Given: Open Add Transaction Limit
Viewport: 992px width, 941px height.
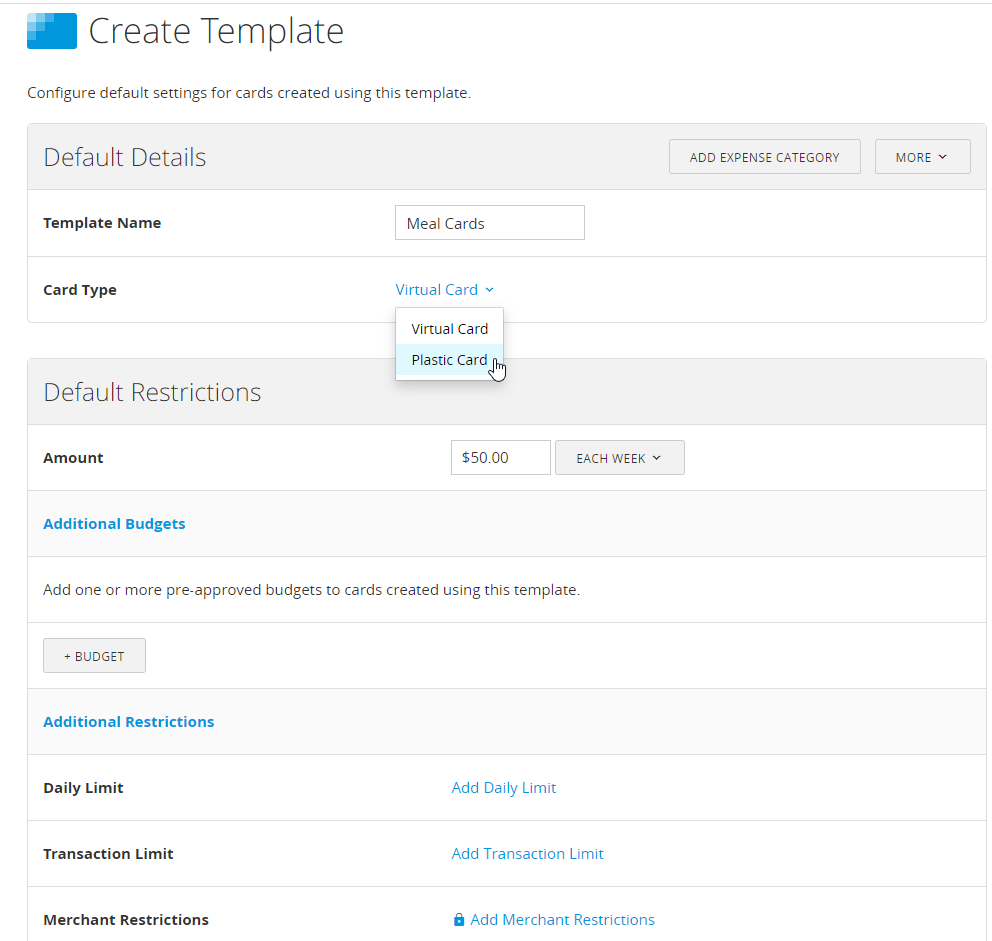Looking at the screenshot, I should click(x=527, y=853).
